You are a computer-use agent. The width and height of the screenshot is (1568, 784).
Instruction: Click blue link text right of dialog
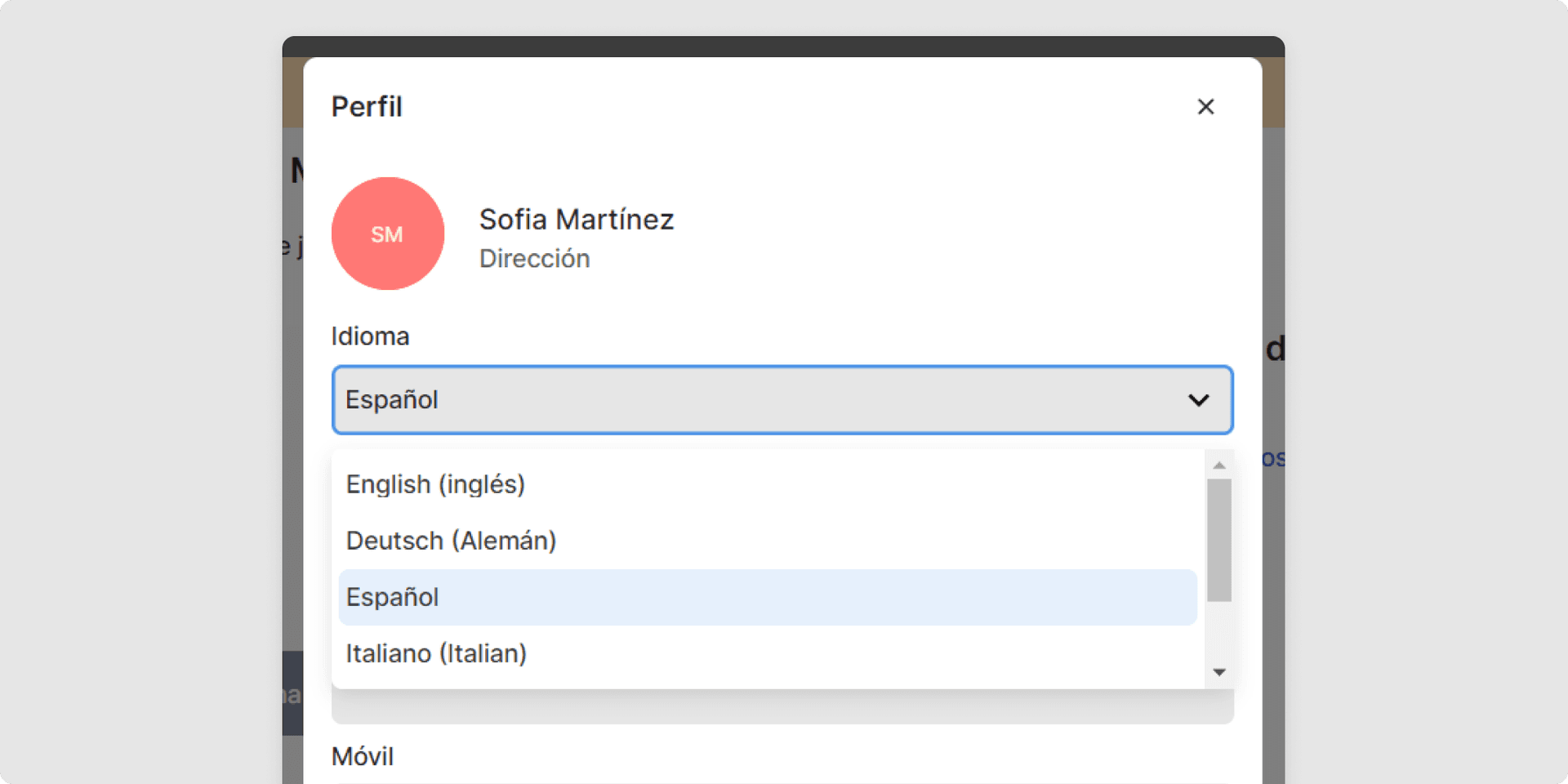click(x=1273, y=458)
